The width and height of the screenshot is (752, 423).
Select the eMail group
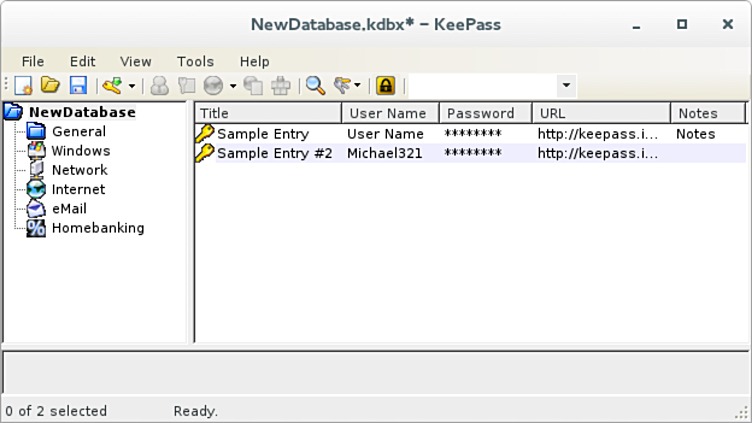[69, 209]
